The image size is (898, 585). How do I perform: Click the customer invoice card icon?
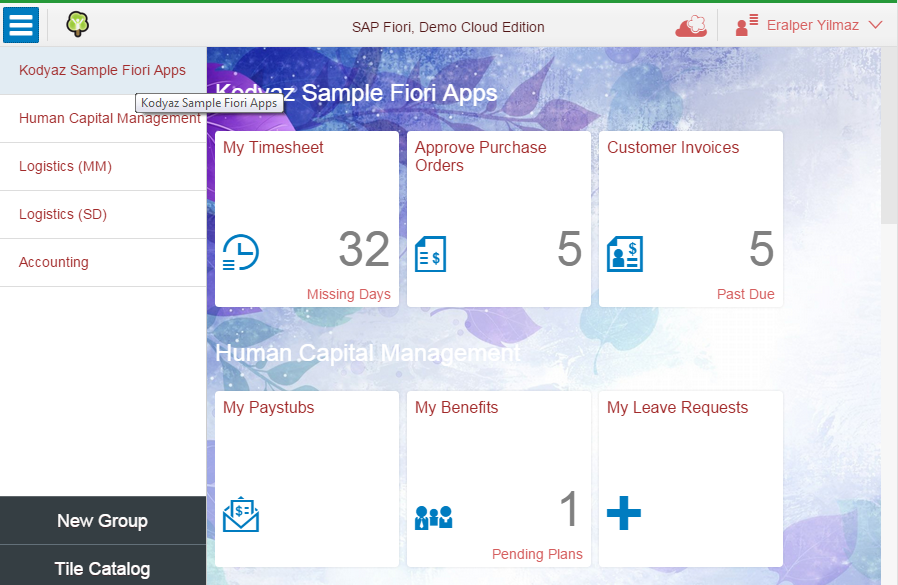click(625, 254)
